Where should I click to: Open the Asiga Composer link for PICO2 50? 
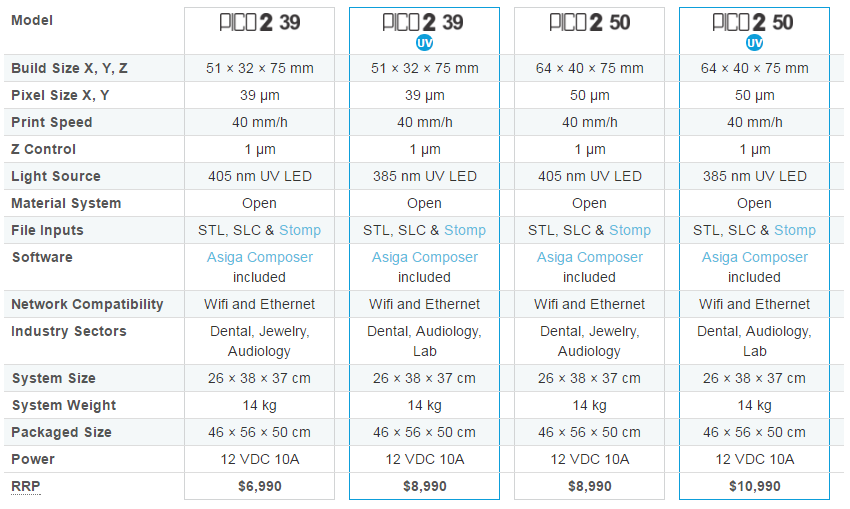click(x=590, y=257)
